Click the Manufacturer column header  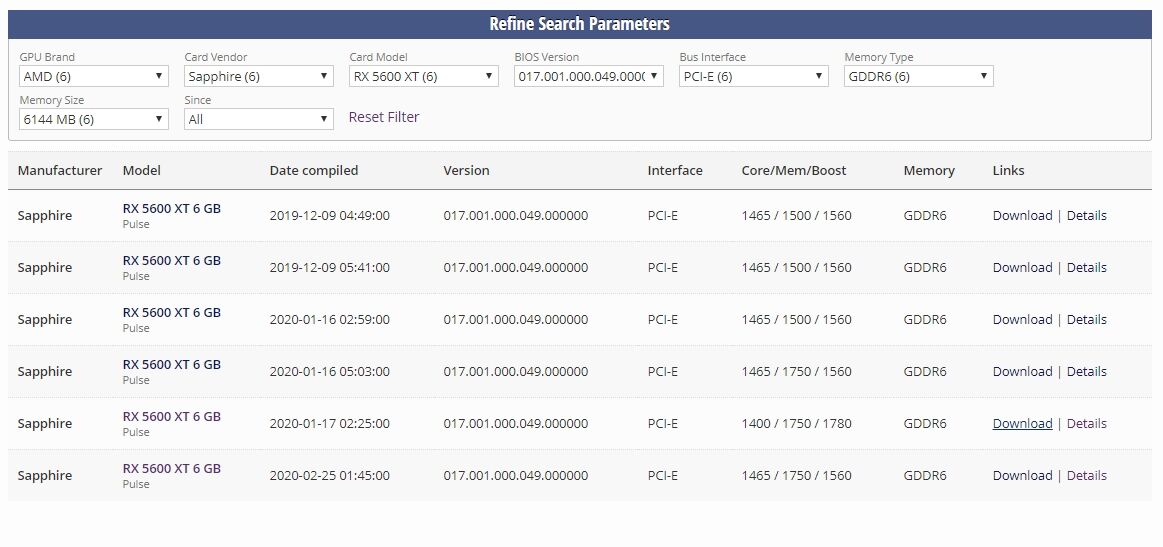pyautogui.click(x=60, y=170)
